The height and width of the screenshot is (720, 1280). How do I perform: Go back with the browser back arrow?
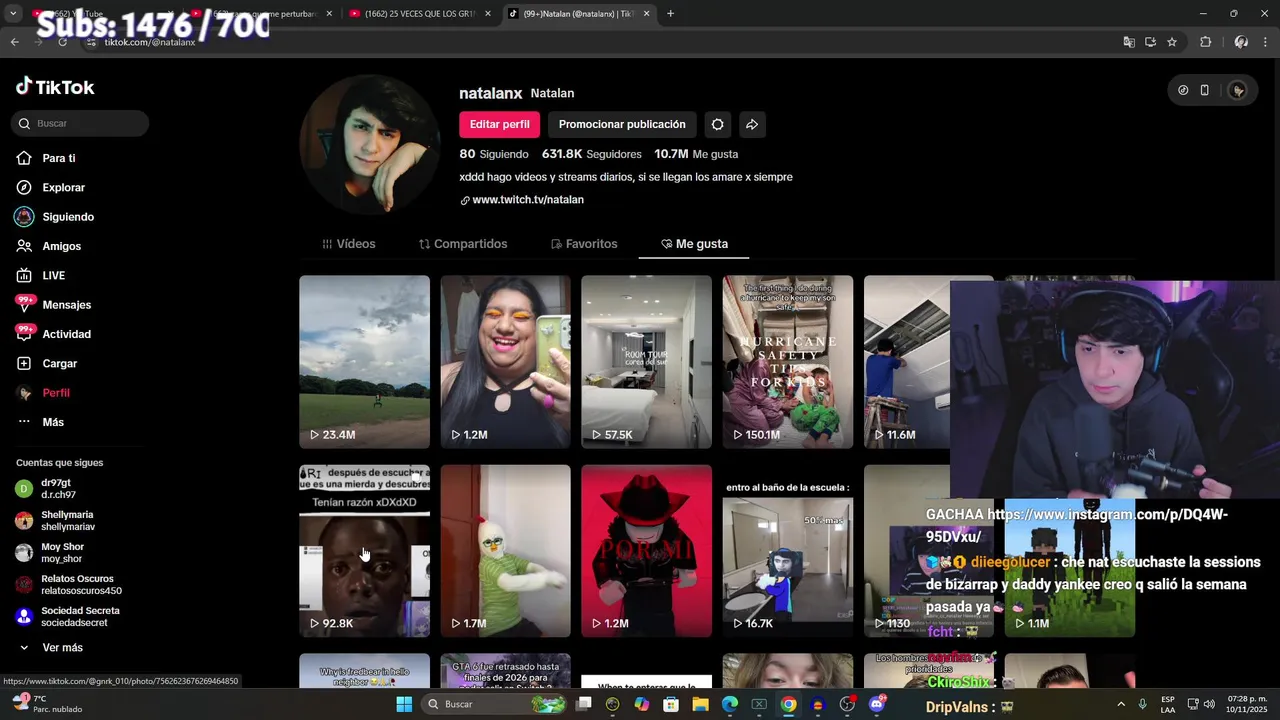click(x=14, y=42)
